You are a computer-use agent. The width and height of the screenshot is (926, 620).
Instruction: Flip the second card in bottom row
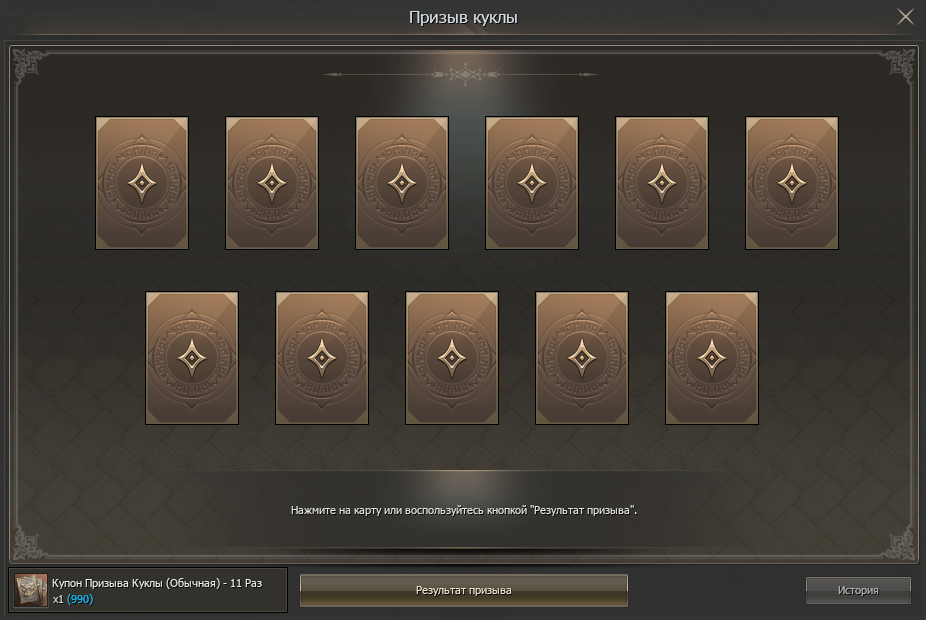[x=322, y=358]
